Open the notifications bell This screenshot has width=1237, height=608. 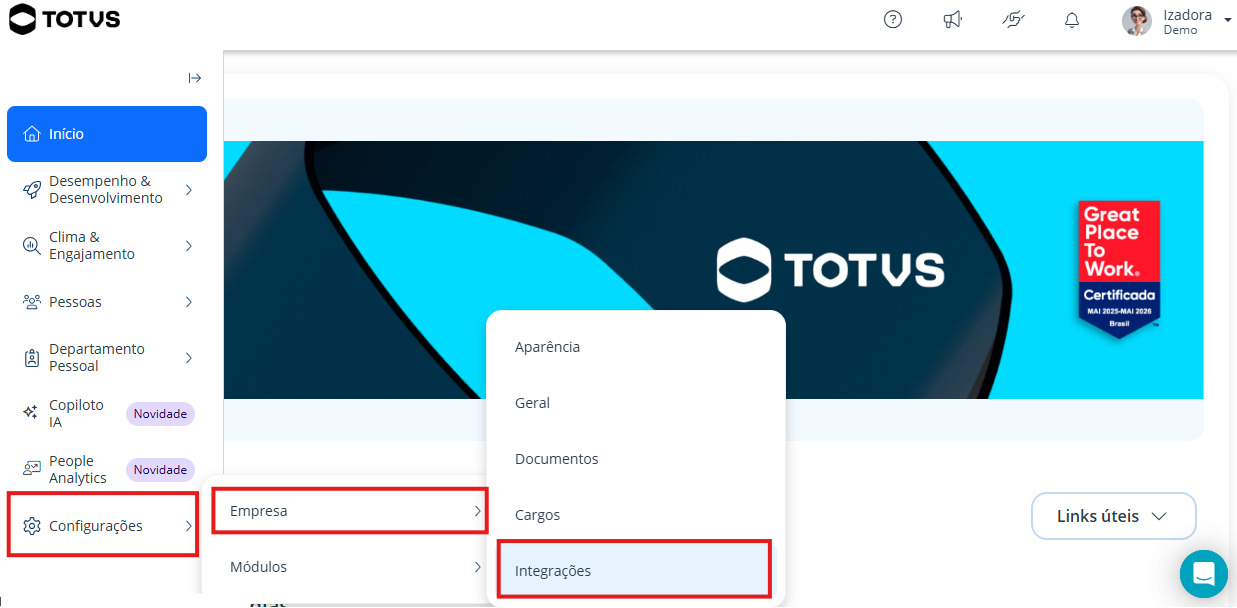pyautogui.click(x=1072, y=20)
